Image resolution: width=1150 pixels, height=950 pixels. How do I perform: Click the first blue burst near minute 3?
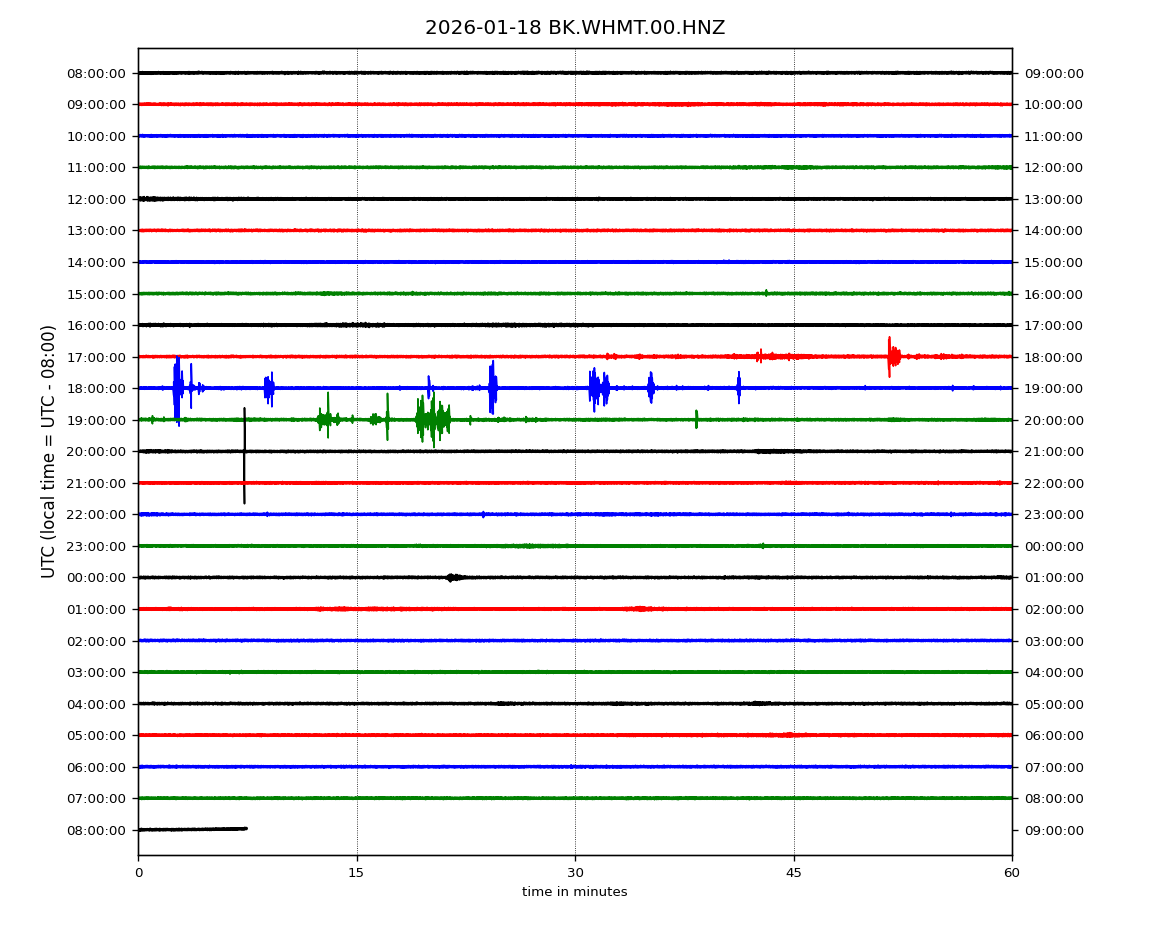click(x=177, y=388)
